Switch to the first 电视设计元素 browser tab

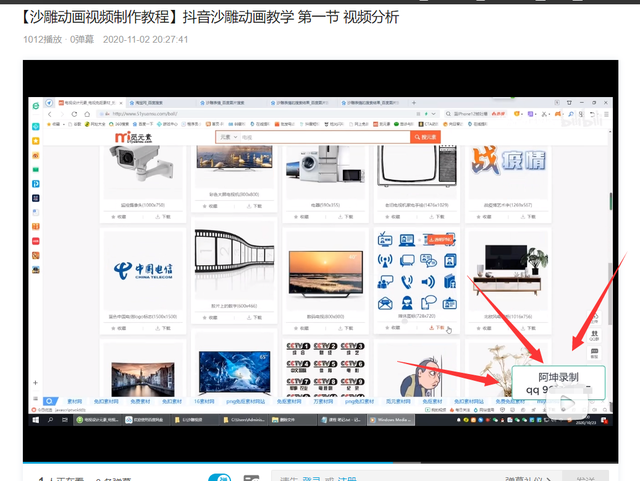[90, 103]
